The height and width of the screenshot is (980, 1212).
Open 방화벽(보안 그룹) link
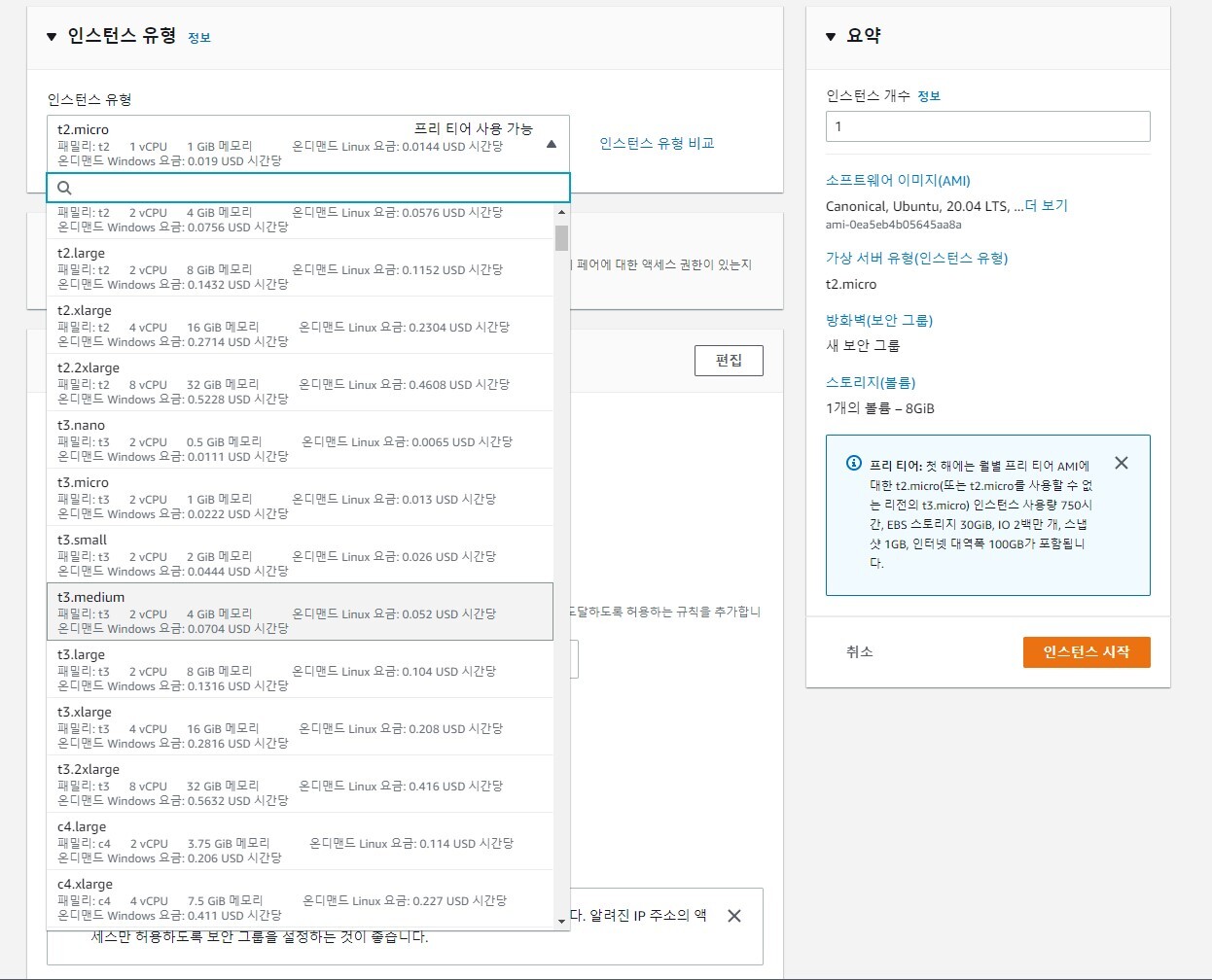click(879, 321)
